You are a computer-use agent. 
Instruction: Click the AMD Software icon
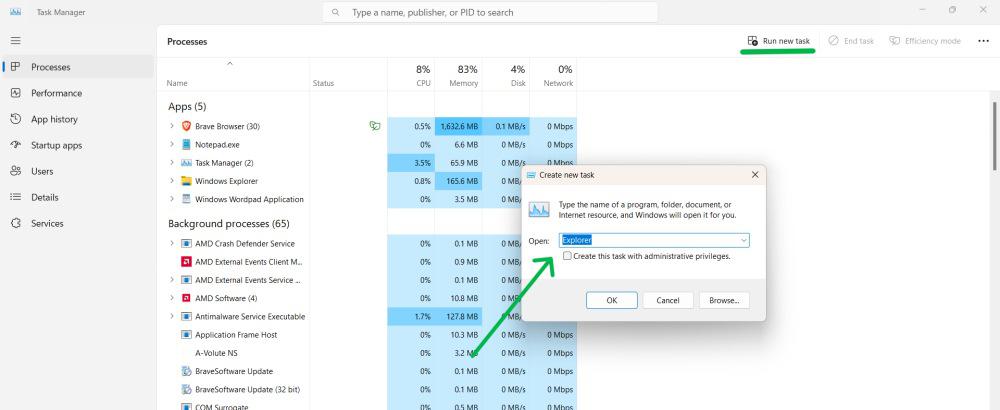point(186,298)
